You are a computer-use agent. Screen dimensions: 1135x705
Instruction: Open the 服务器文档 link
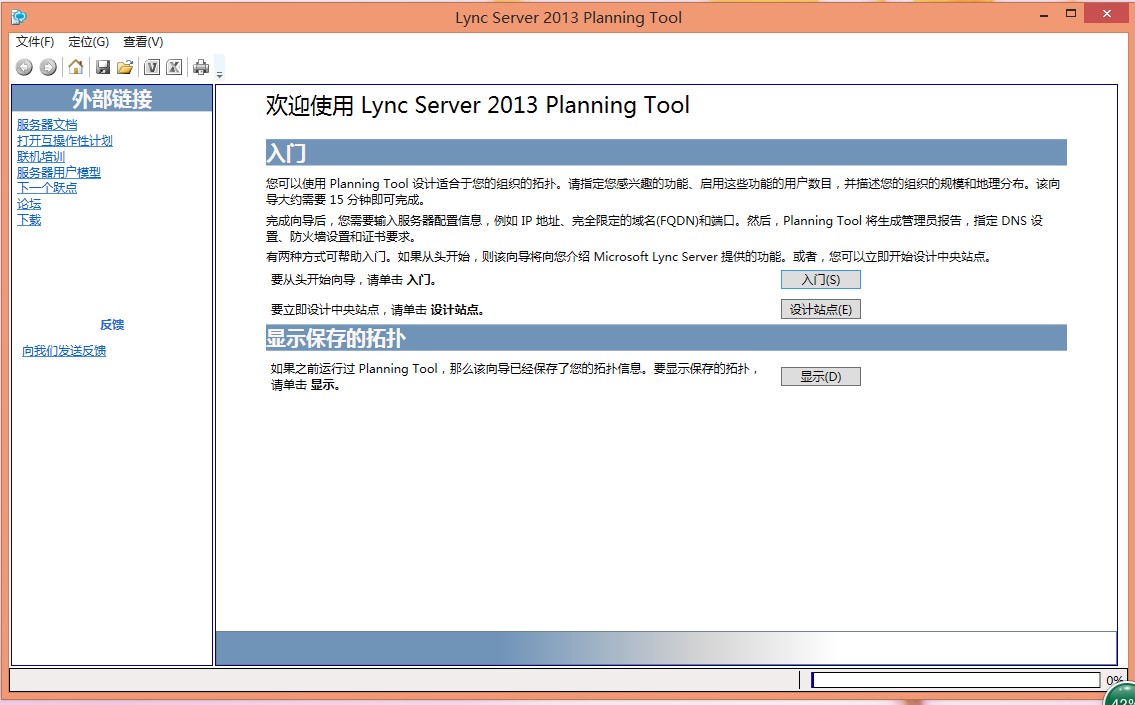coord(47,124)
